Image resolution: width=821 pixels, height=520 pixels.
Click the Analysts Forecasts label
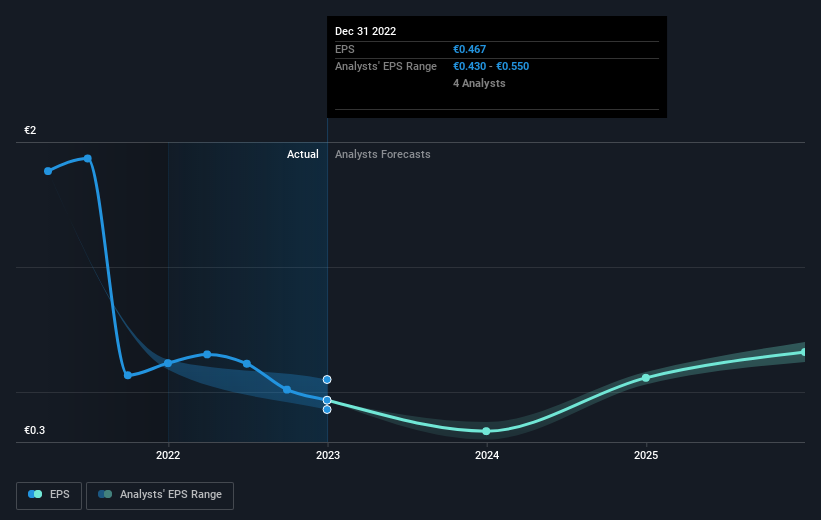[x=383, y=154]
